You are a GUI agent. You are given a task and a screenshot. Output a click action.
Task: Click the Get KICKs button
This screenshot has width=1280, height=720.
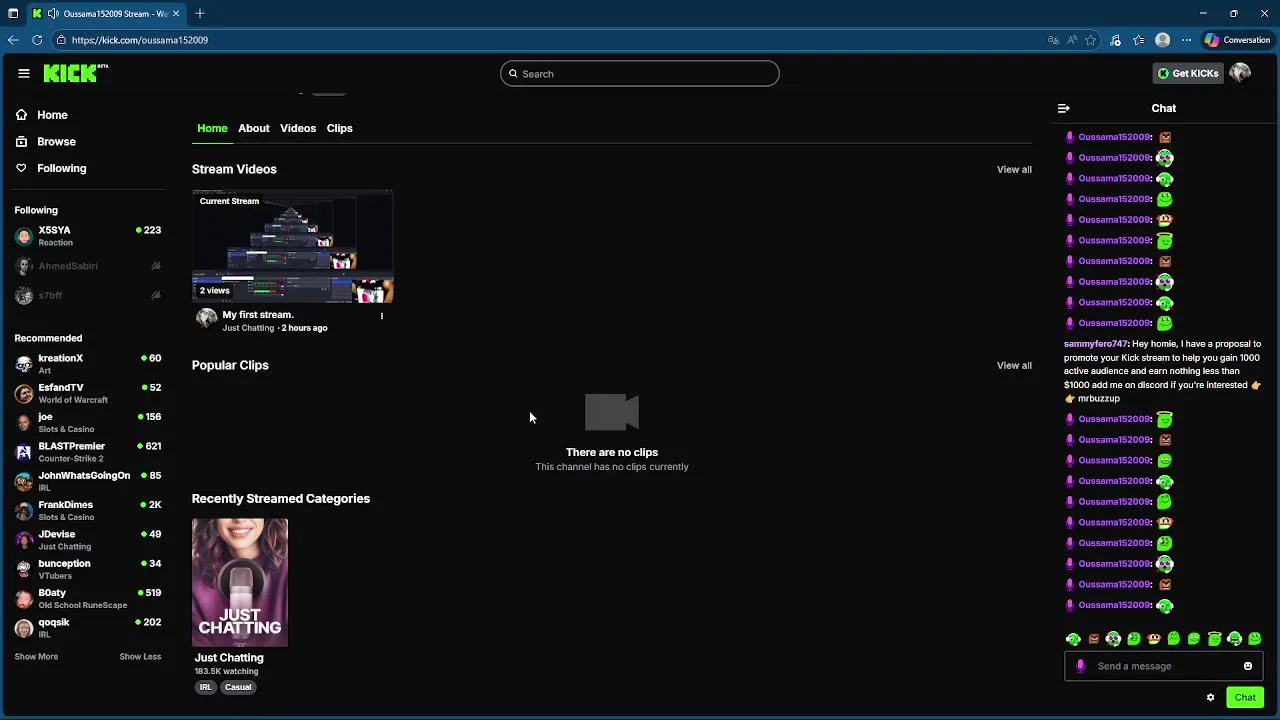[x=1188, y=73]
